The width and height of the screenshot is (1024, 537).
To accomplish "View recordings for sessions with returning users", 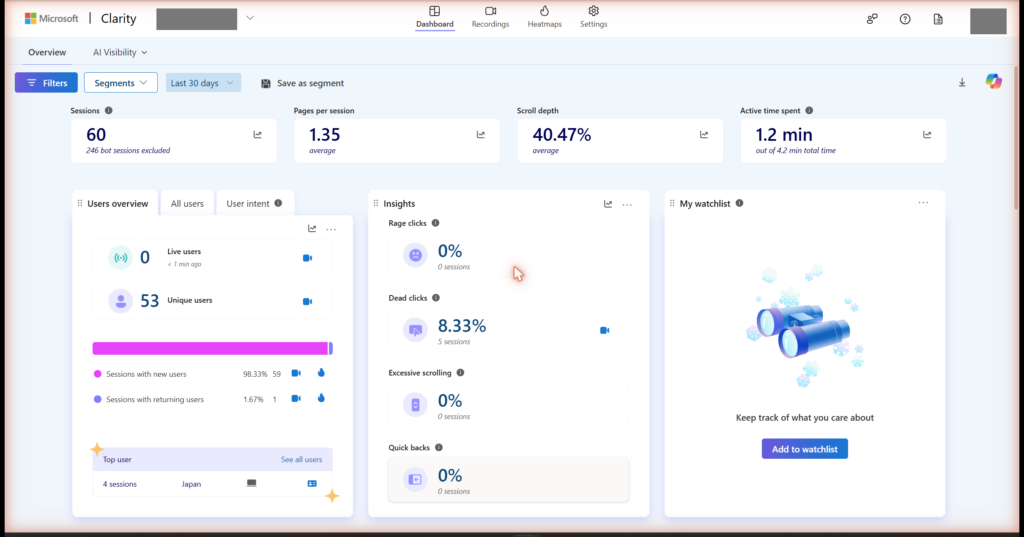I will (296, 399).
